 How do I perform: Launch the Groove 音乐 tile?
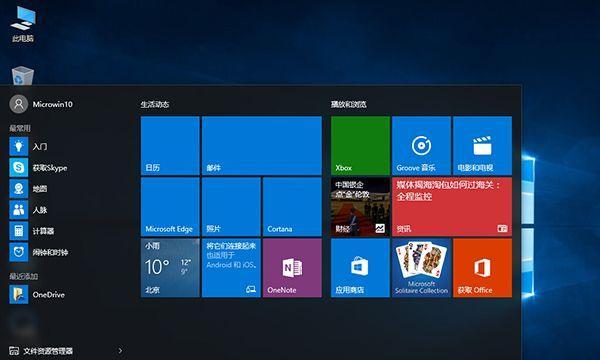(421, 146)
